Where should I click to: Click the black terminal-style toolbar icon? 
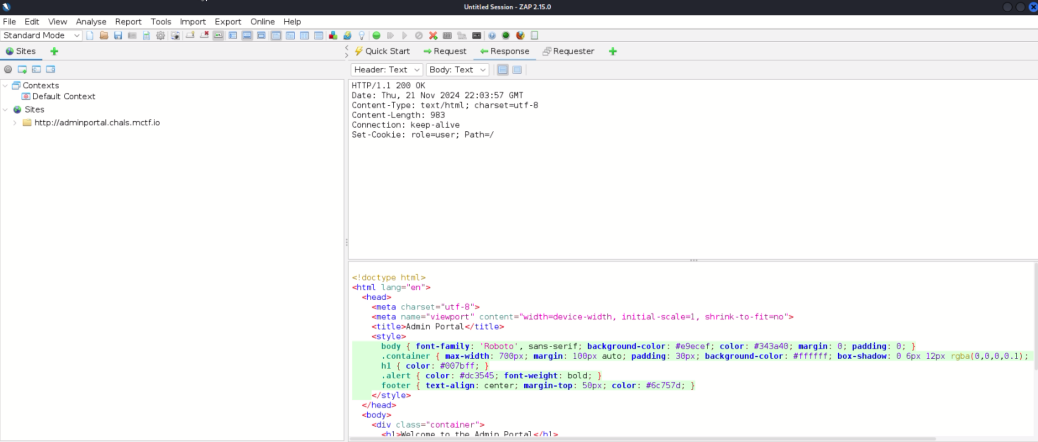point(477,36)
